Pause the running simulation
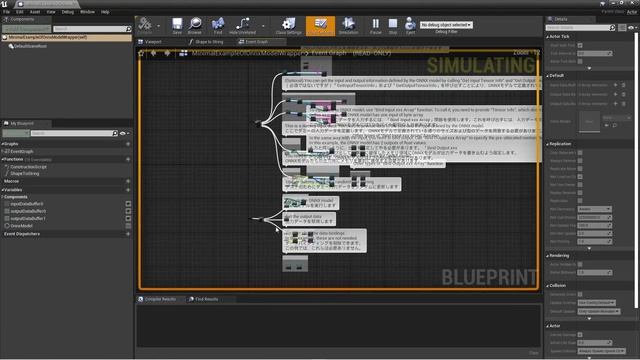This screenshot has height=360, width=640. click(376, 25)
